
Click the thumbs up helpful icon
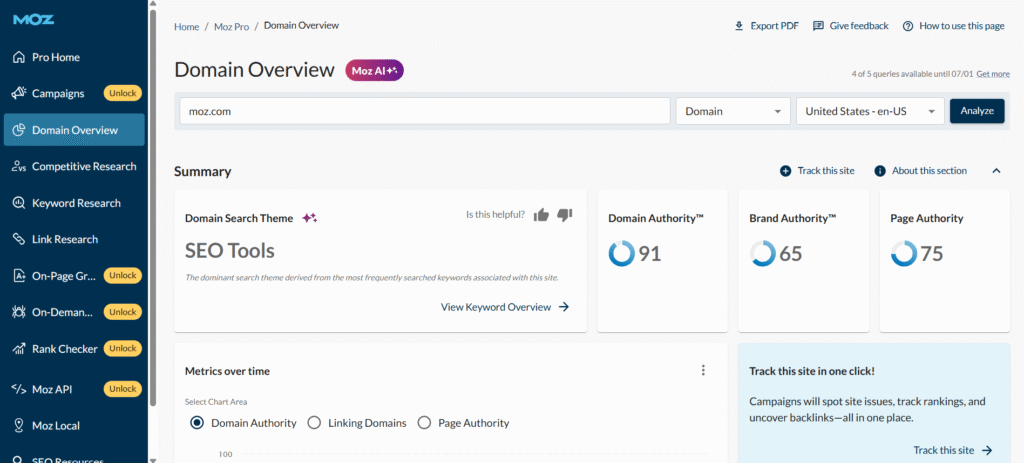click(x=541, y=215)
